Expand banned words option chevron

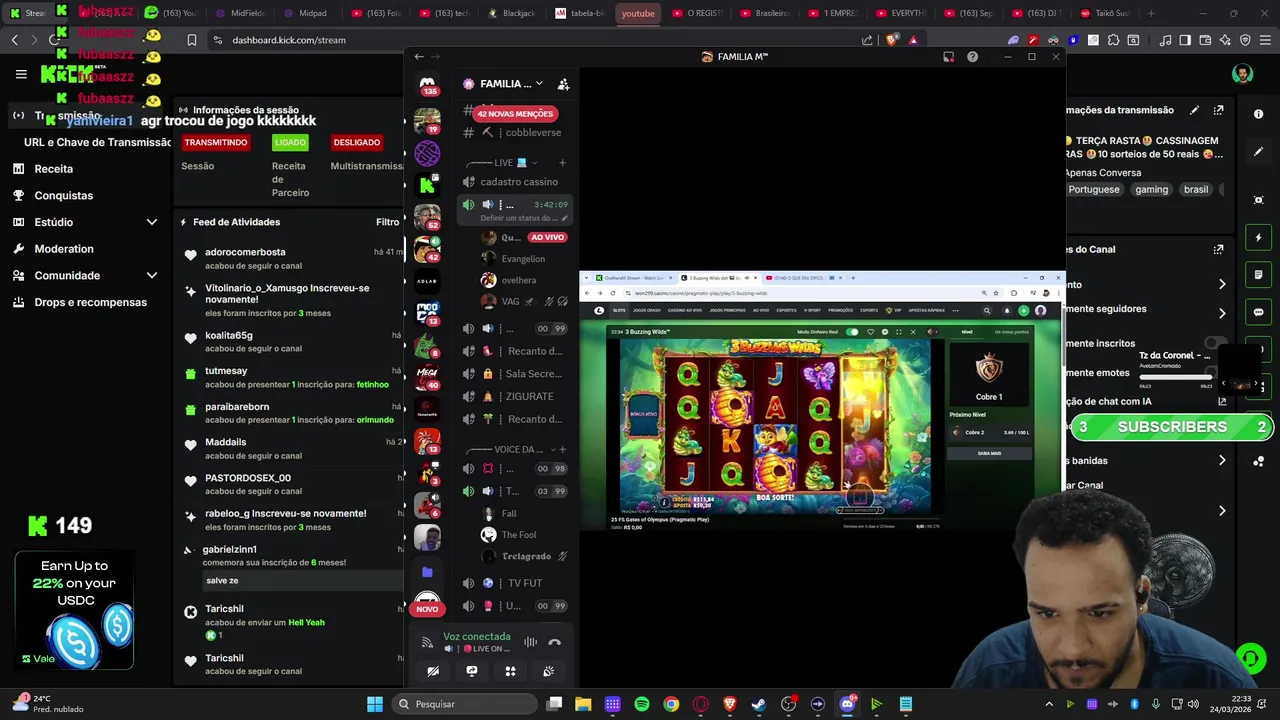point(1222,461)
